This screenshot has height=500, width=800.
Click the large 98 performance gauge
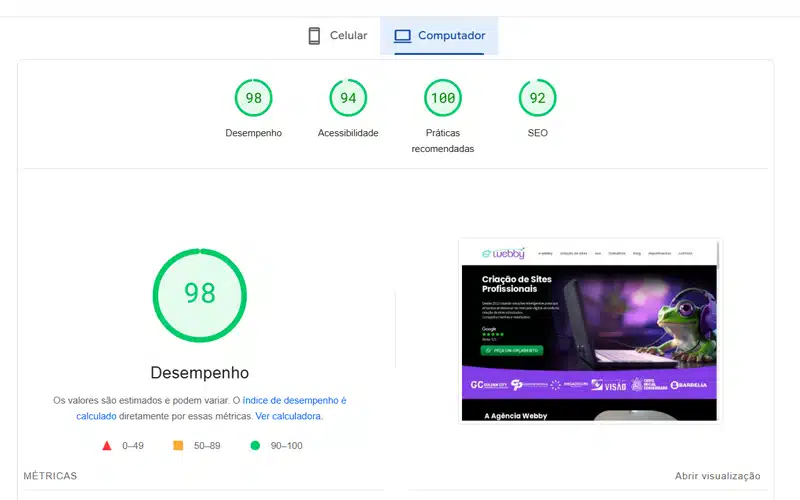pyautogui.click(x=199, y=295)
